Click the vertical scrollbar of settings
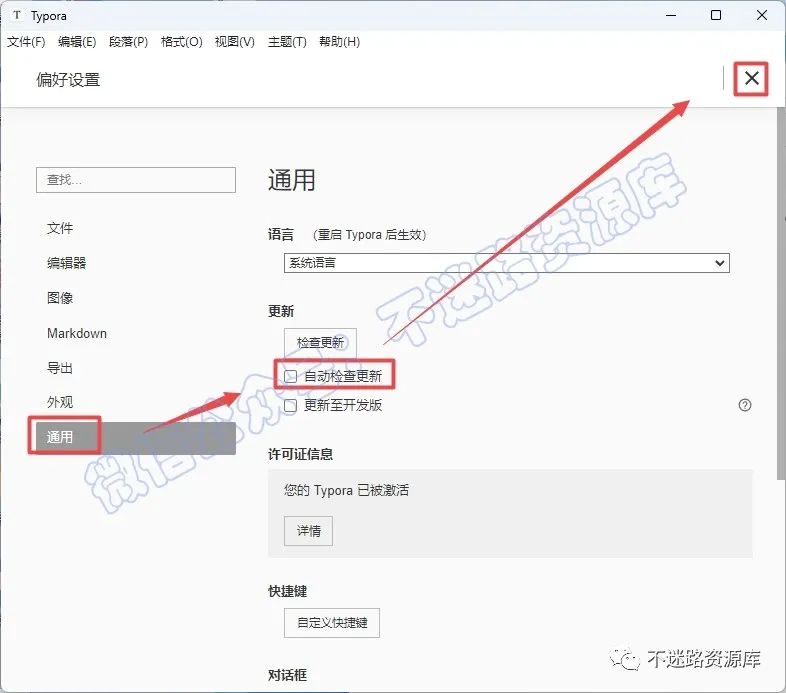 [781, 294]
